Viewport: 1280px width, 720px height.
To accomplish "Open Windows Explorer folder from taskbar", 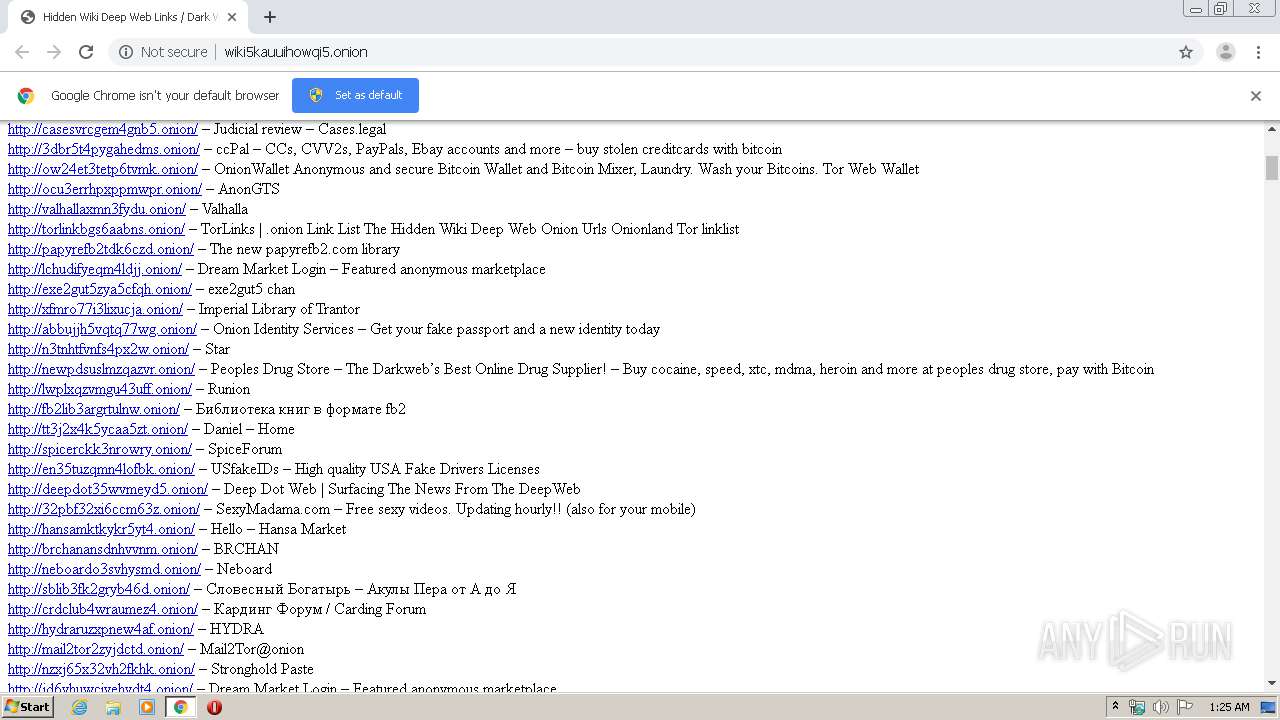I will click(x=113, y=707).
